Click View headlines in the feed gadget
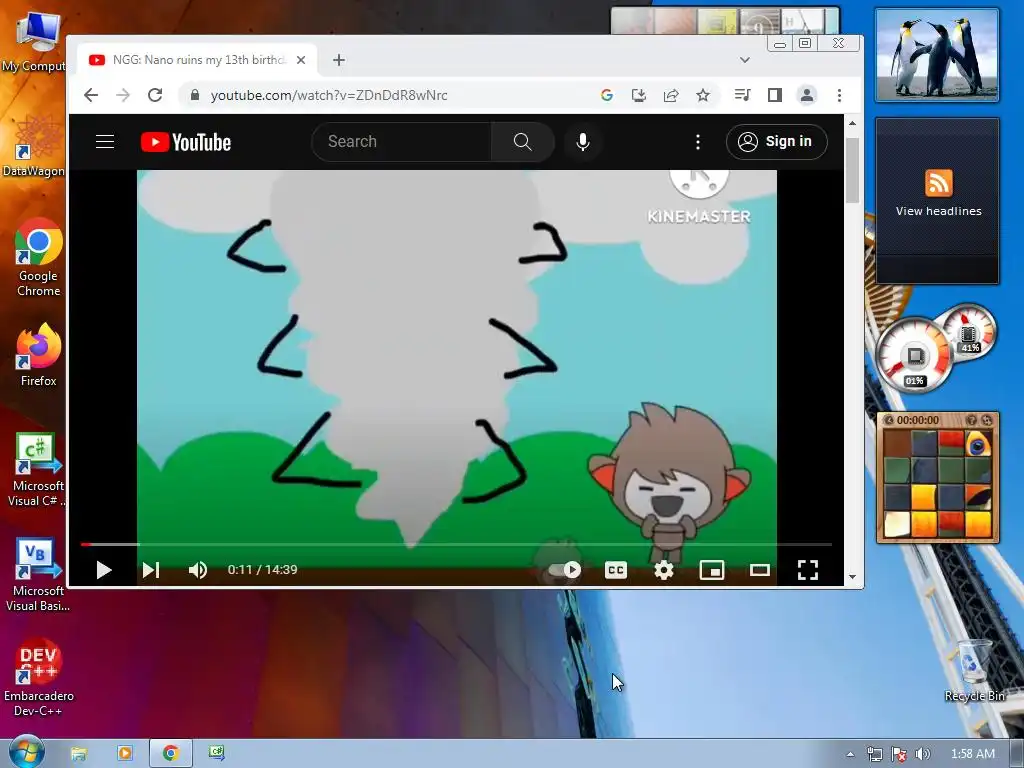The width and height of the screenshot is (1024, 768). 938,211
